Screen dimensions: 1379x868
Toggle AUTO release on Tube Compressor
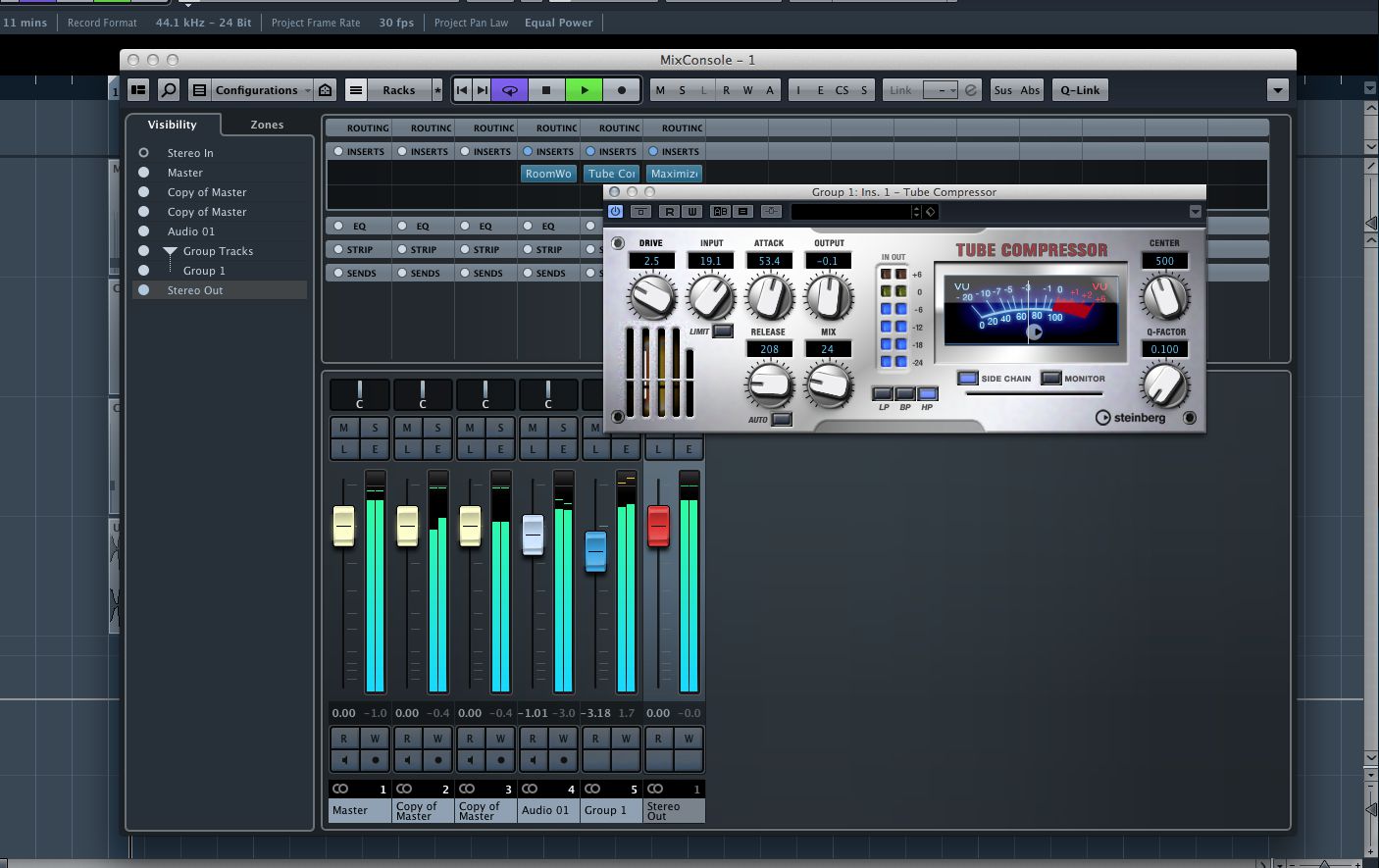point(782,420)
